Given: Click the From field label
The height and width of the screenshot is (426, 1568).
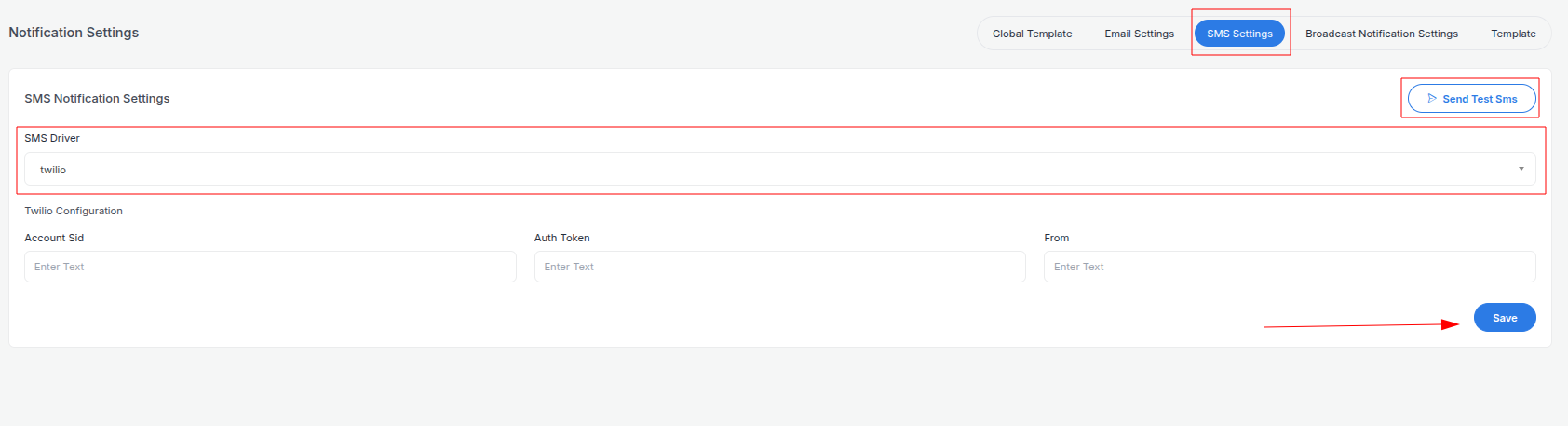Looking at the screenshot, I should pos(1056,238).
